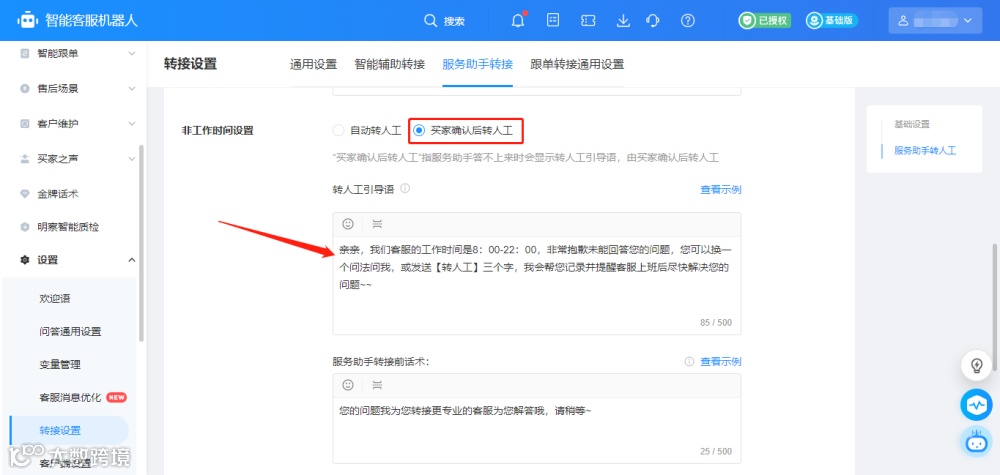Image resolution: width=1000 pixels, height=475 pixels.
Task: Click the 售后场景 sidebar icon
Action: 25,88
